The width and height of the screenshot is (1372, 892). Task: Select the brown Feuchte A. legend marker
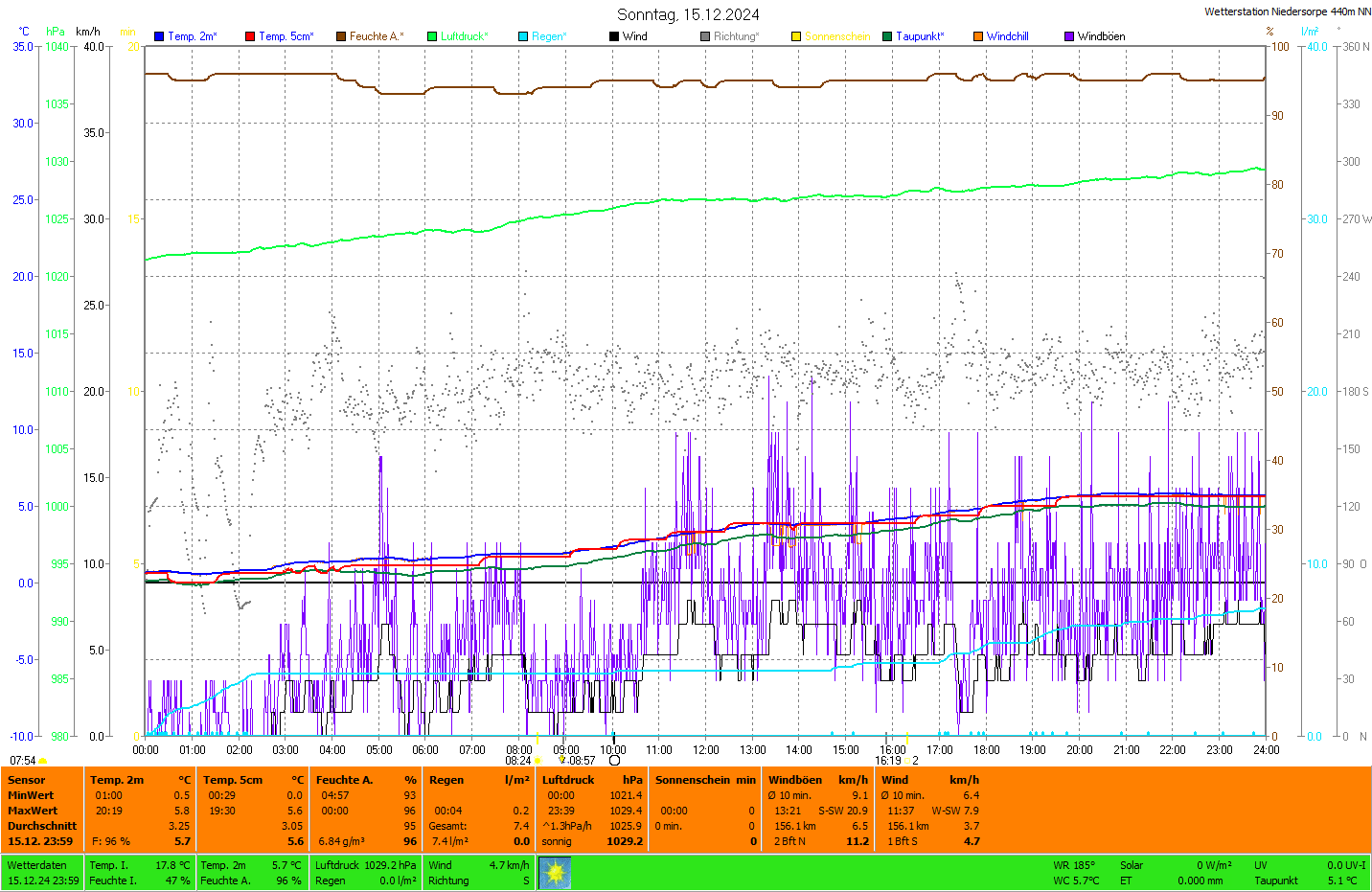click(x=341, y=36)
